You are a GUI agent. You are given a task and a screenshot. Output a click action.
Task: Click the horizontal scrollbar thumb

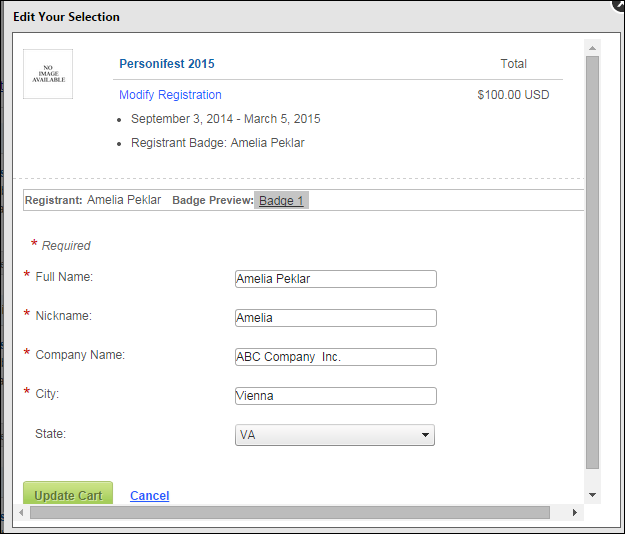pyautogui.click(x=290, y=512)
